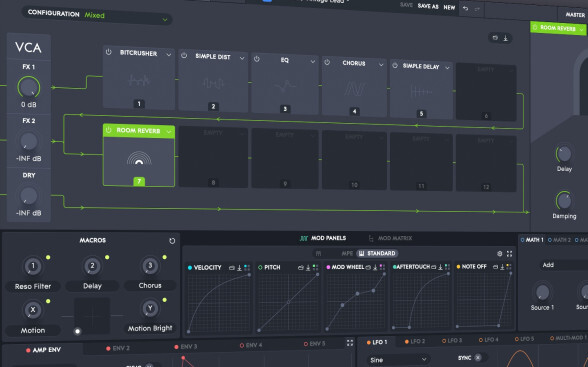Open Bitcrusher effect type dropdown arrow
This screenshot has height=367, width=588.
pyautogui.click(x=169, y=55)
